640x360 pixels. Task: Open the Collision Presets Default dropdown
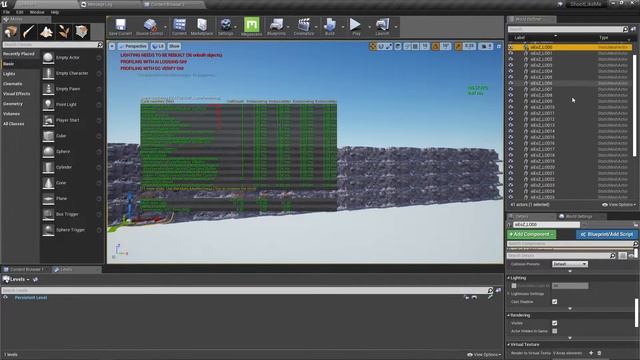(569, 264)
